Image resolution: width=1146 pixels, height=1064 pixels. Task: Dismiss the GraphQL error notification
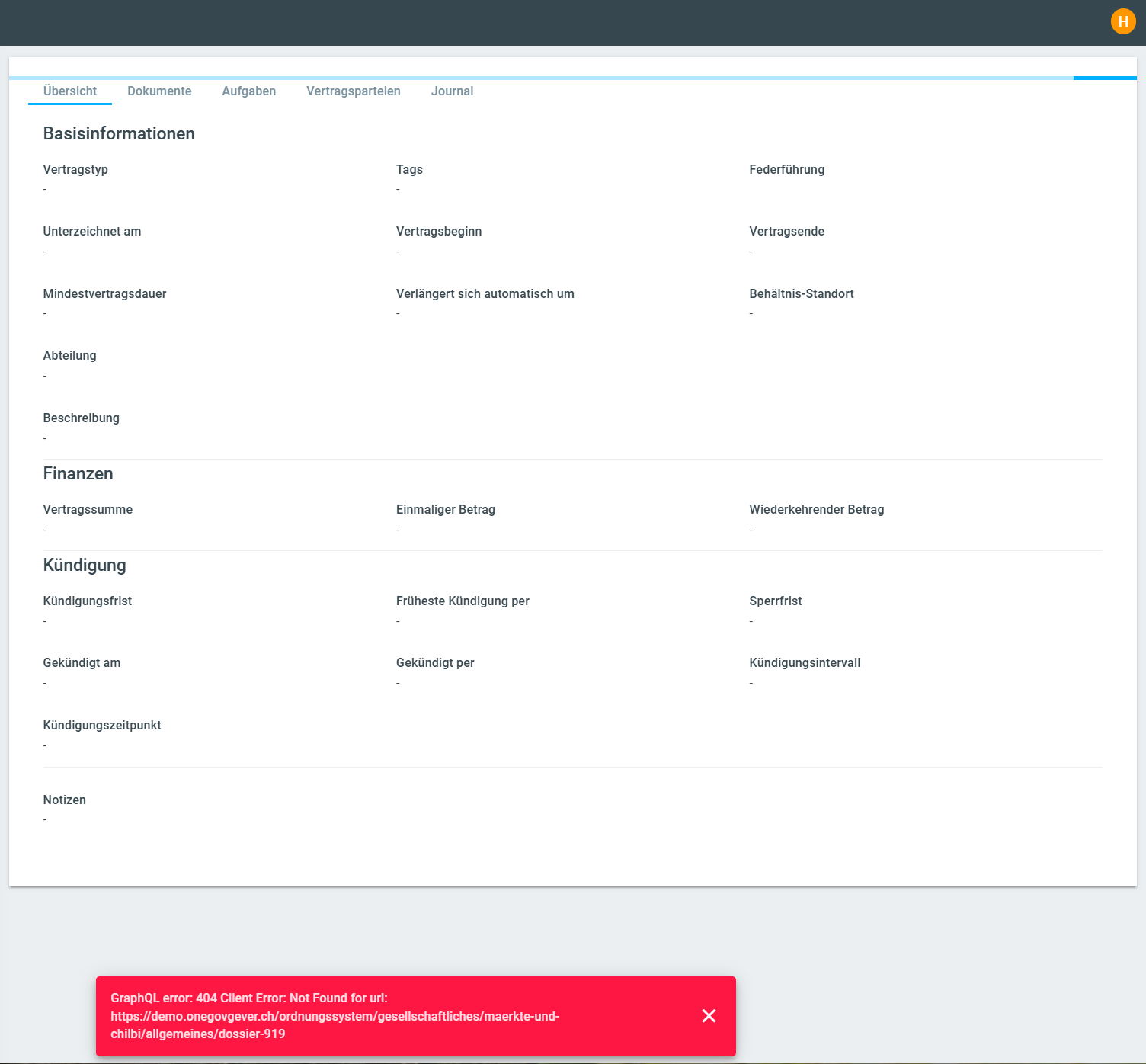click(x=709, y=1015)
